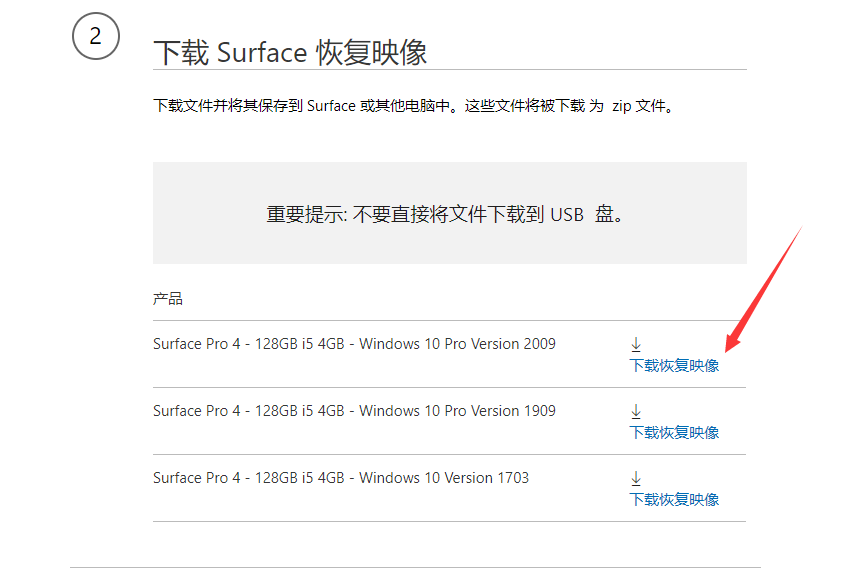Select the Surface Pro 4 Version 1909 product row
The width and height of the screenshot is (845, 580).
click(354, 410)
